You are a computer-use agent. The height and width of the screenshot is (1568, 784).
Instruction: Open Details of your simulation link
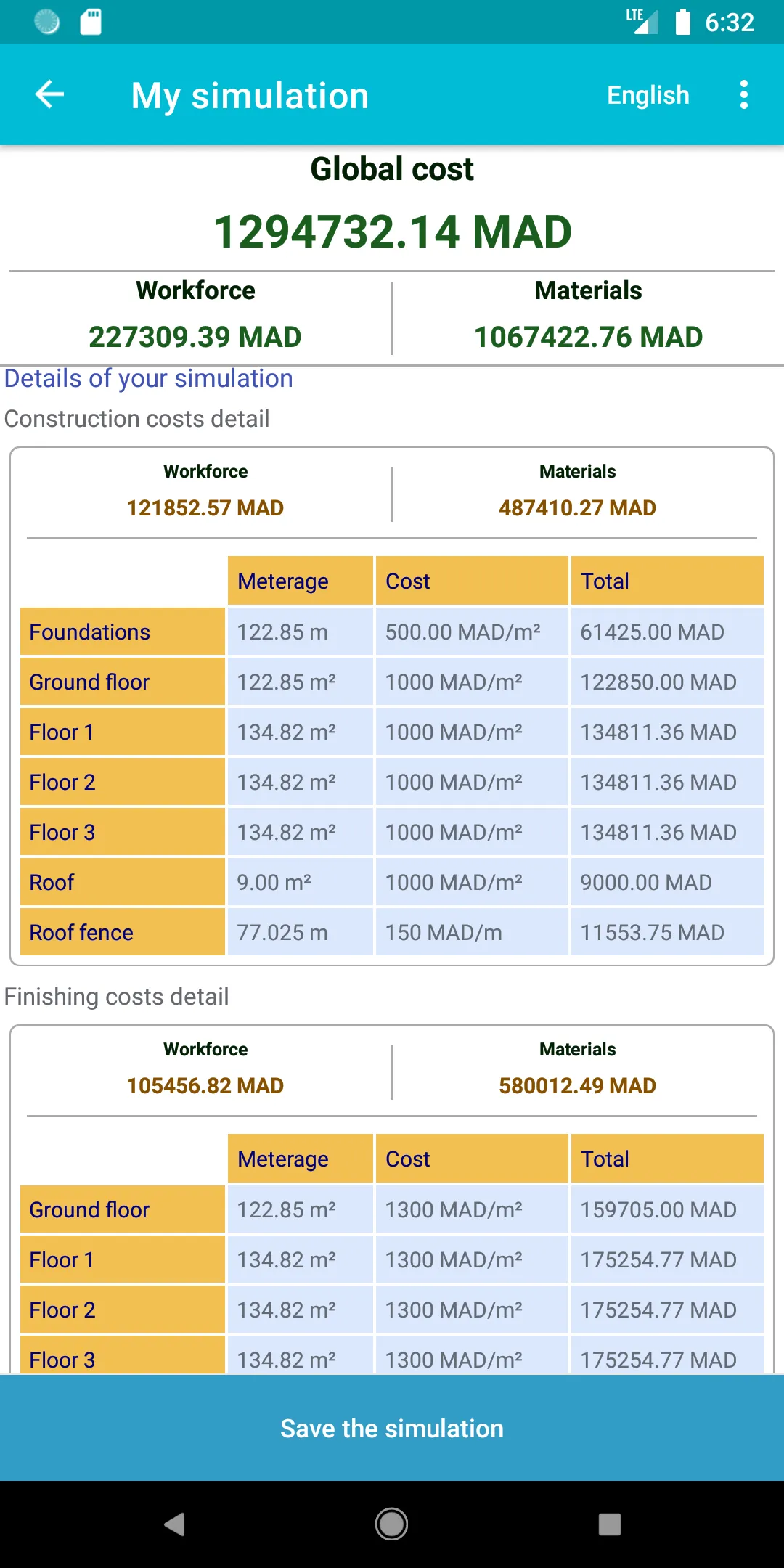[149, 378]
